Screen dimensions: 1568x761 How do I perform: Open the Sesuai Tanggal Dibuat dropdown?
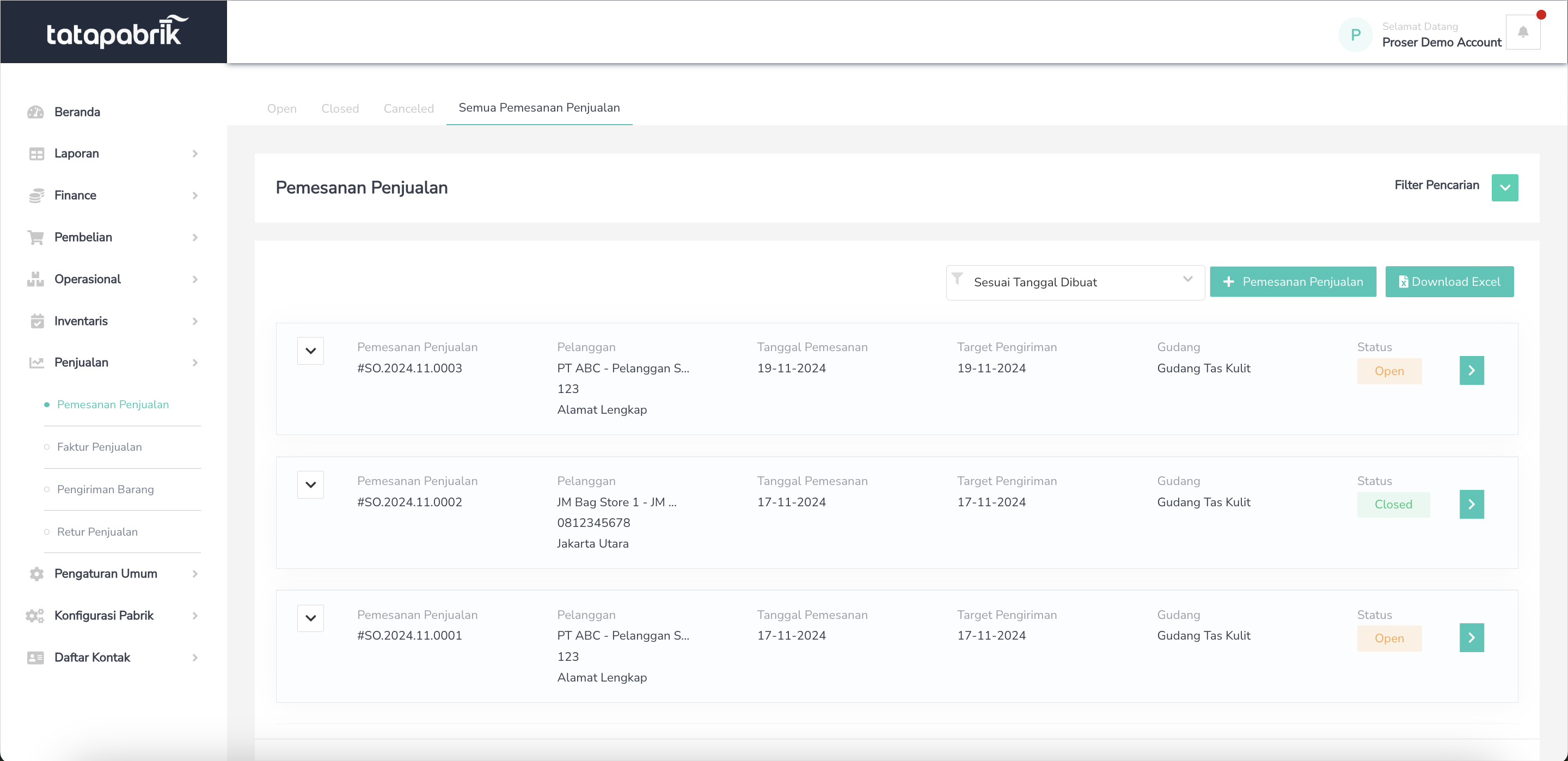point(1075,282)
